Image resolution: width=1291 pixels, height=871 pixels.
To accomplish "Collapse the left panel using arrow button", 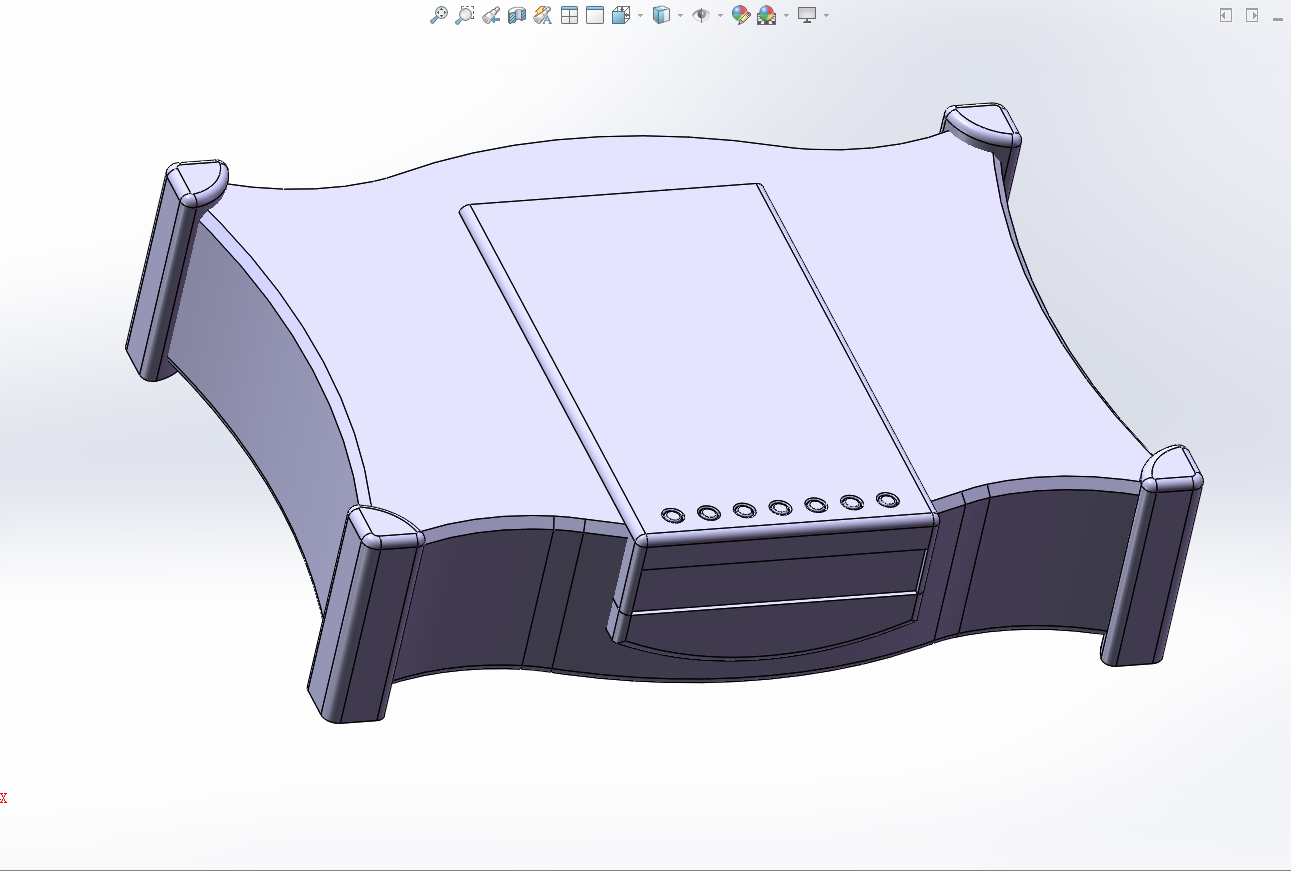I will pos(1225,15).
